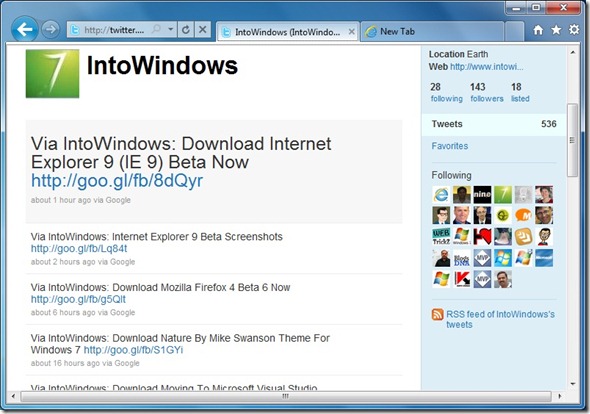Click the vertical scrollbar down arrow
Screen dimensions: 590x414
(573, 384)
